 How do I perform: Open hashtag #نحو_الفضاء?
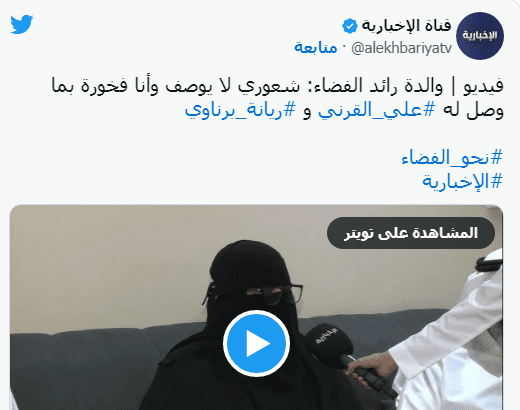coord(452,157)
